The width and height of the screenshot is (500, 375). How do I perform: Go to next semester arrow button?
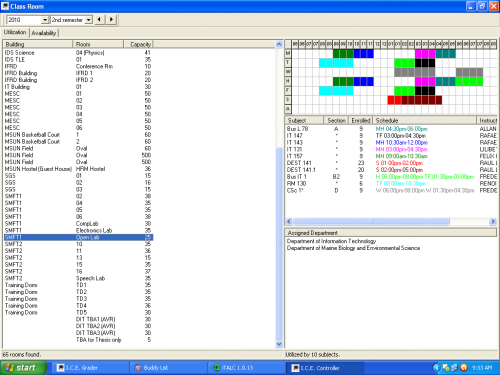pos(111,19)
